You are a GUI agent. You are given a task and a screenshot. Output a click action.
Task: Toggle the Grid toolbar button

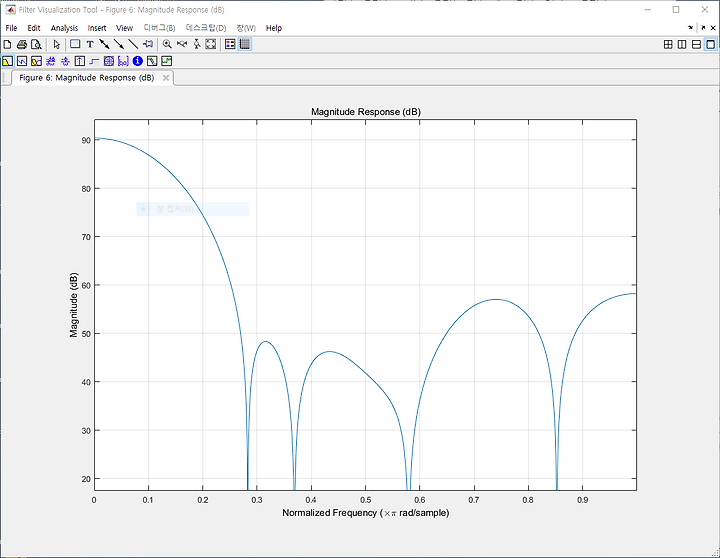[x=245, y=44]
